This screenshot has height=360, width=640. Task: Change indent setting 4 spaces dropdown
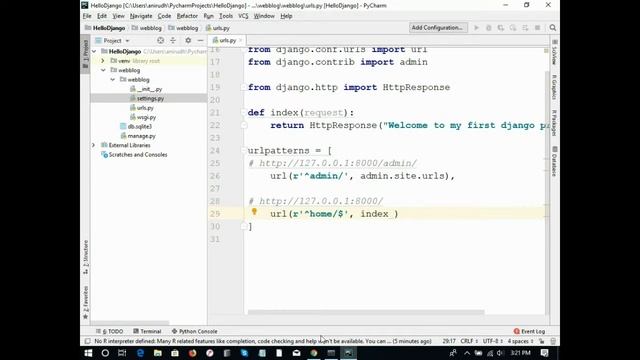coord(520,341)
